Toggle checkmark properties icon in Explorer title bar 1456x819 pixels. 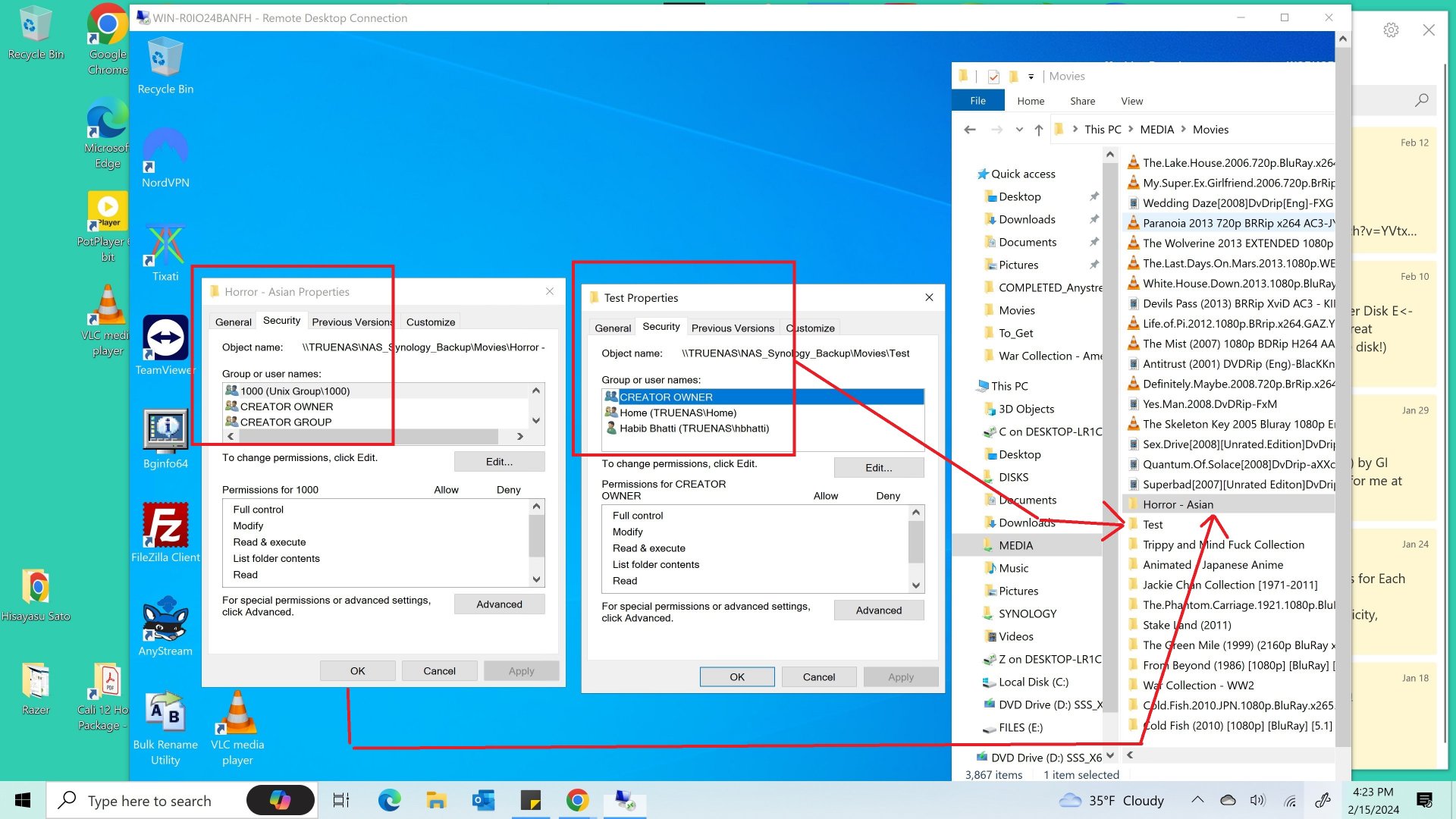pos(993,77)
